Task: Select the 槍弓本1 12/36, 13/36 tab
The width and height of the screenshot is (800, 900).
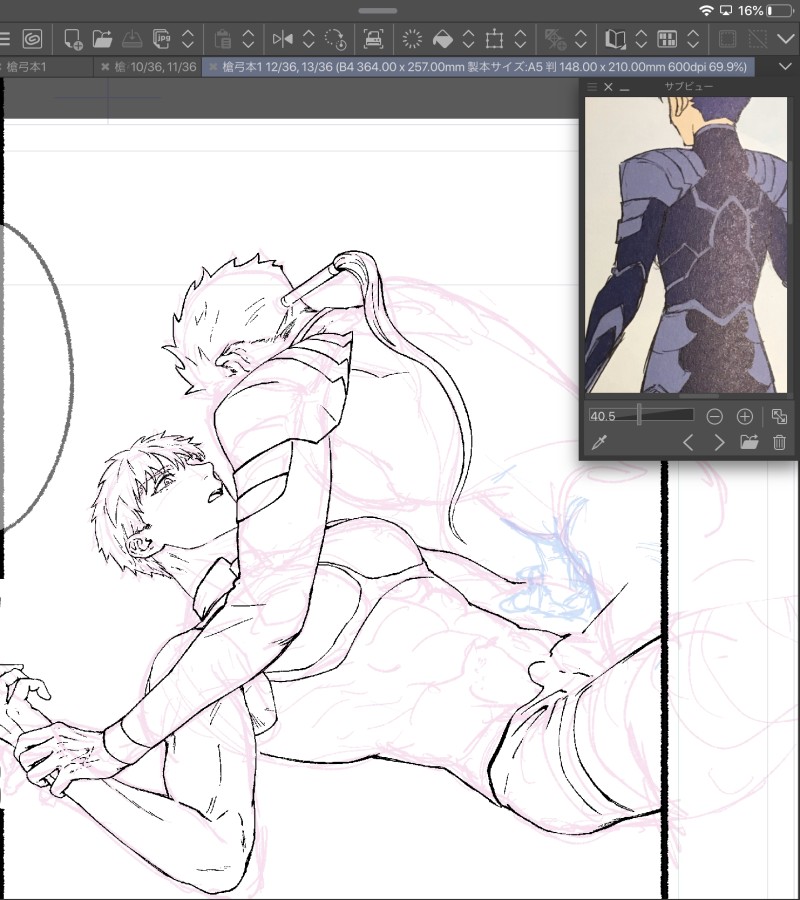Action: [478, 67]
